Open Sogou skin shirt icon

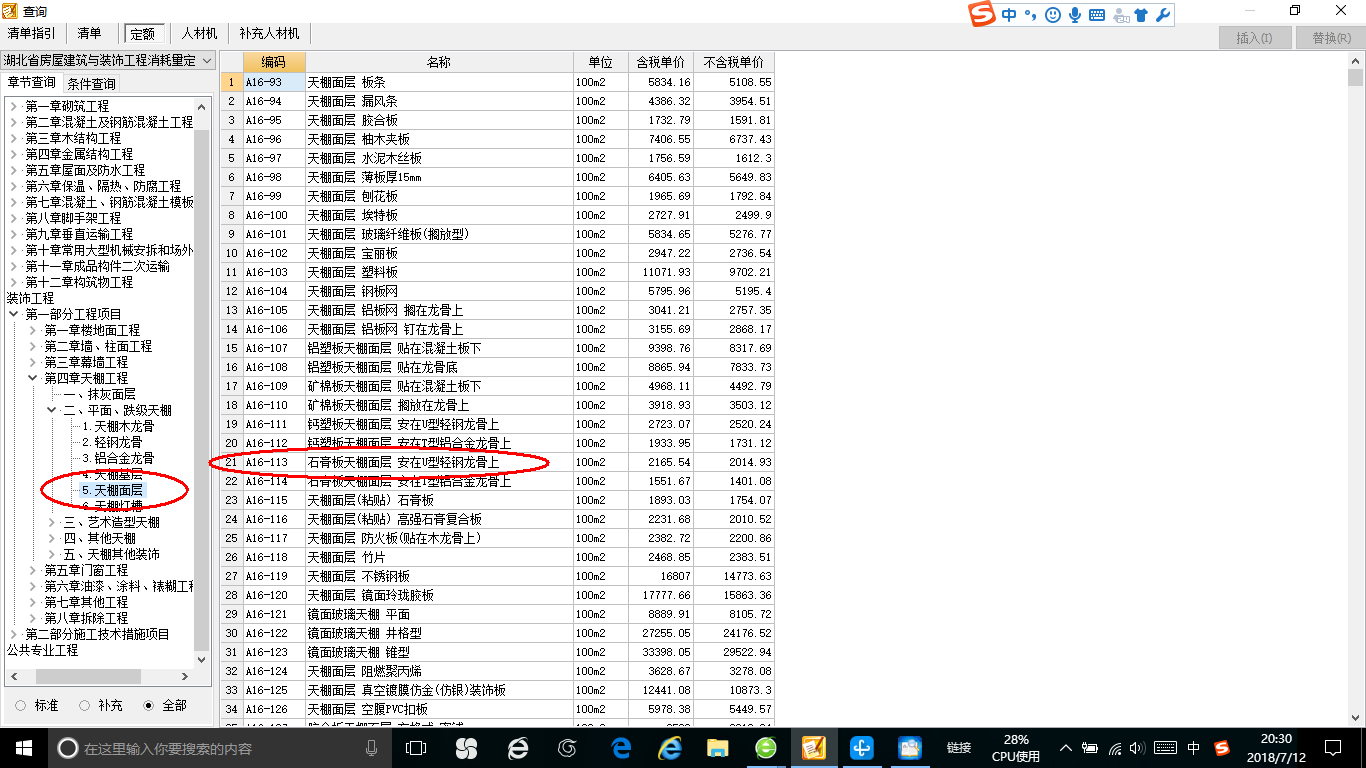(1142, 15)
